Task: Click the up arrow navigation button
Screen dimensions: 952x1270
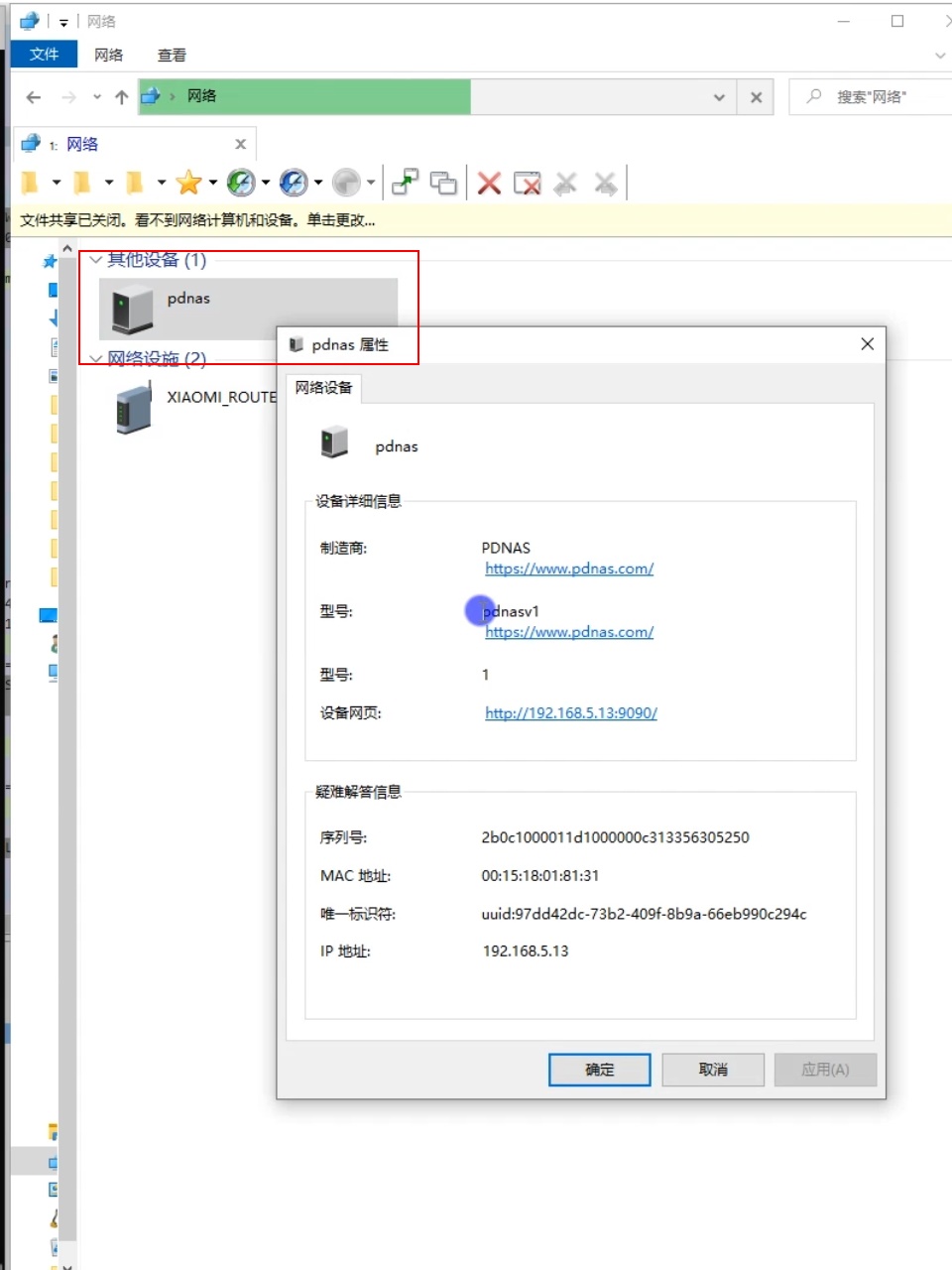Action: (121, 97)
